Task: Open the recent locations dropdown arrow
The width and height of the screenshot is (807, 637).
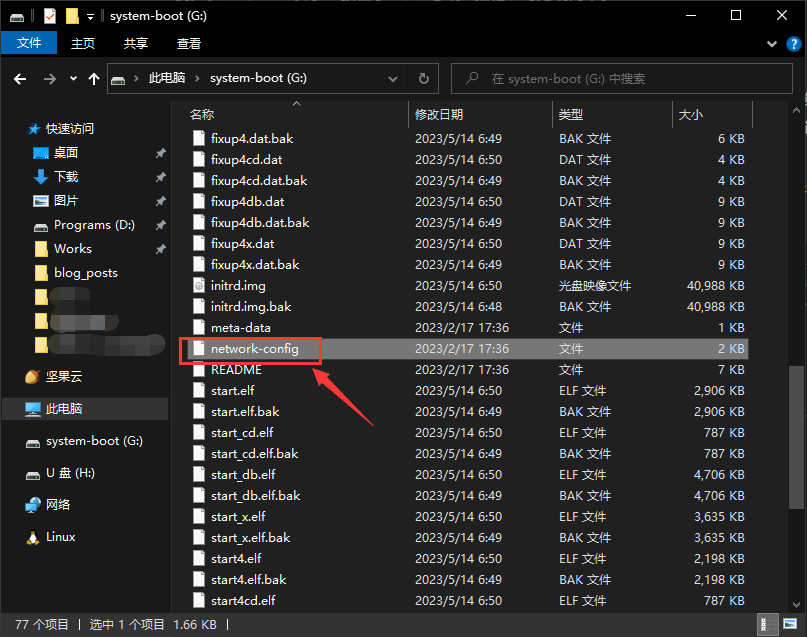Action: (73, 78)
